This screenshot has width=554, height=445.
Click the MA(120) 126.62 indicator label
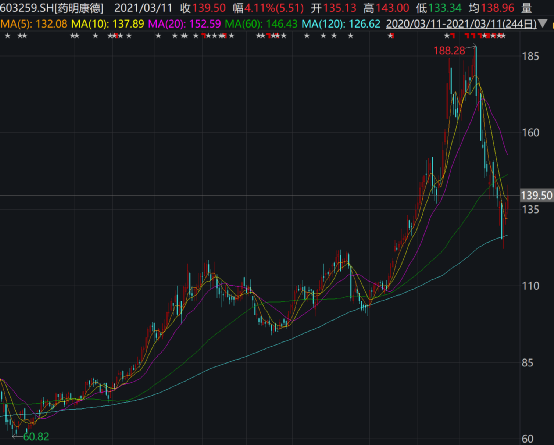pyautogui.click(x=341, y=24)
